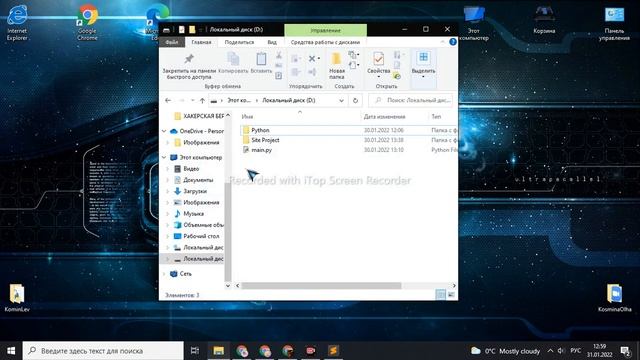
Task: Open the blue Help question-mark icon
Action: point(453,42)
